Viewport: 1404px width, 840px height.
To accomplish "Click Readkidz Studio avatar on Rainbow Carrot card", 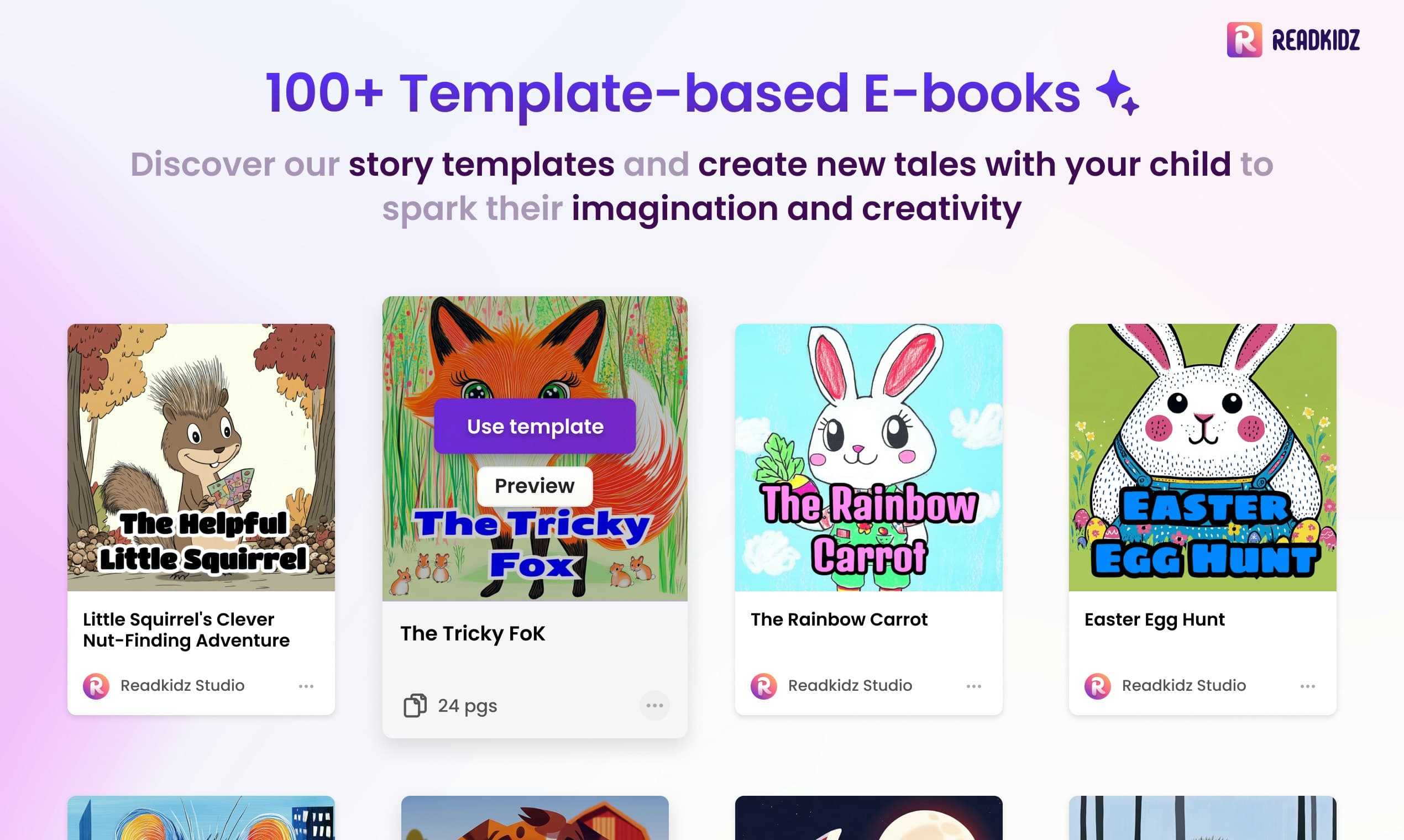I will [x=764, y=686].
